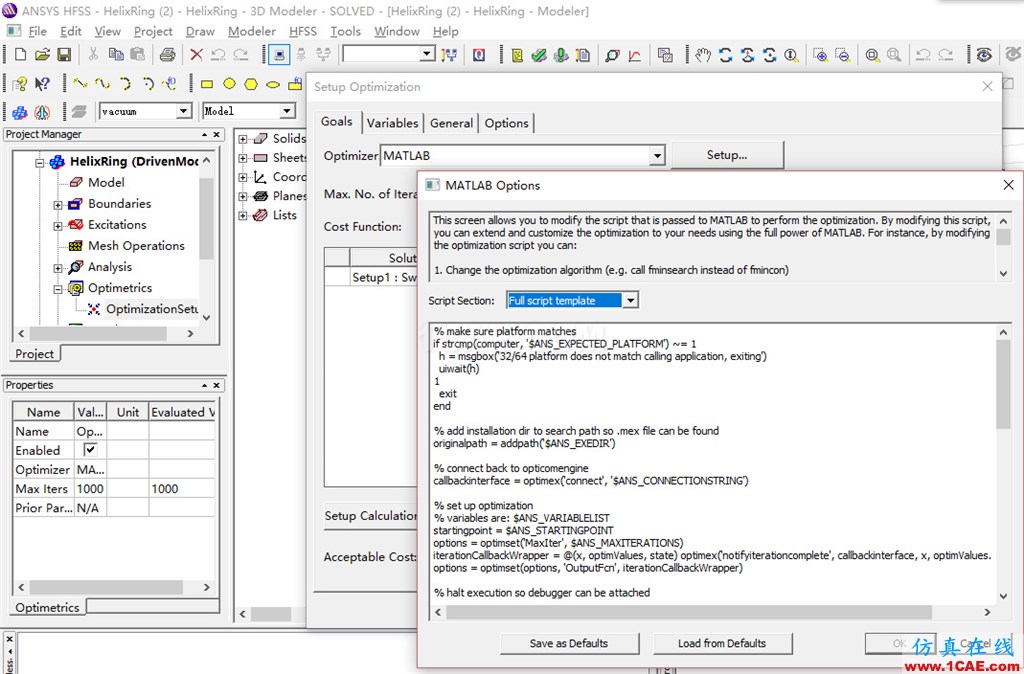The width and height of the screenshot is (1024, 674).
Task: Click the blue cubes icon in third toolbar
Action: 20,112
